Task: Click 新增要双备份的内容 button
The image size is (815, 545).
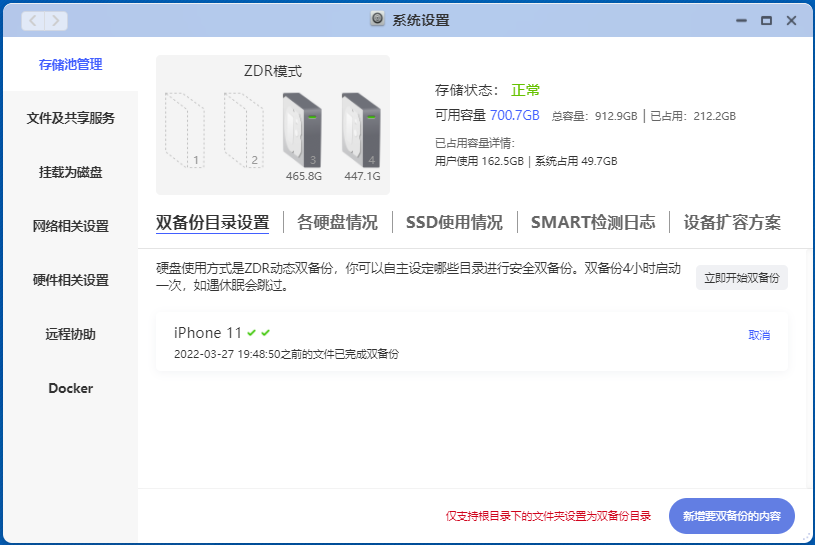Action: (x=731, y=516)
